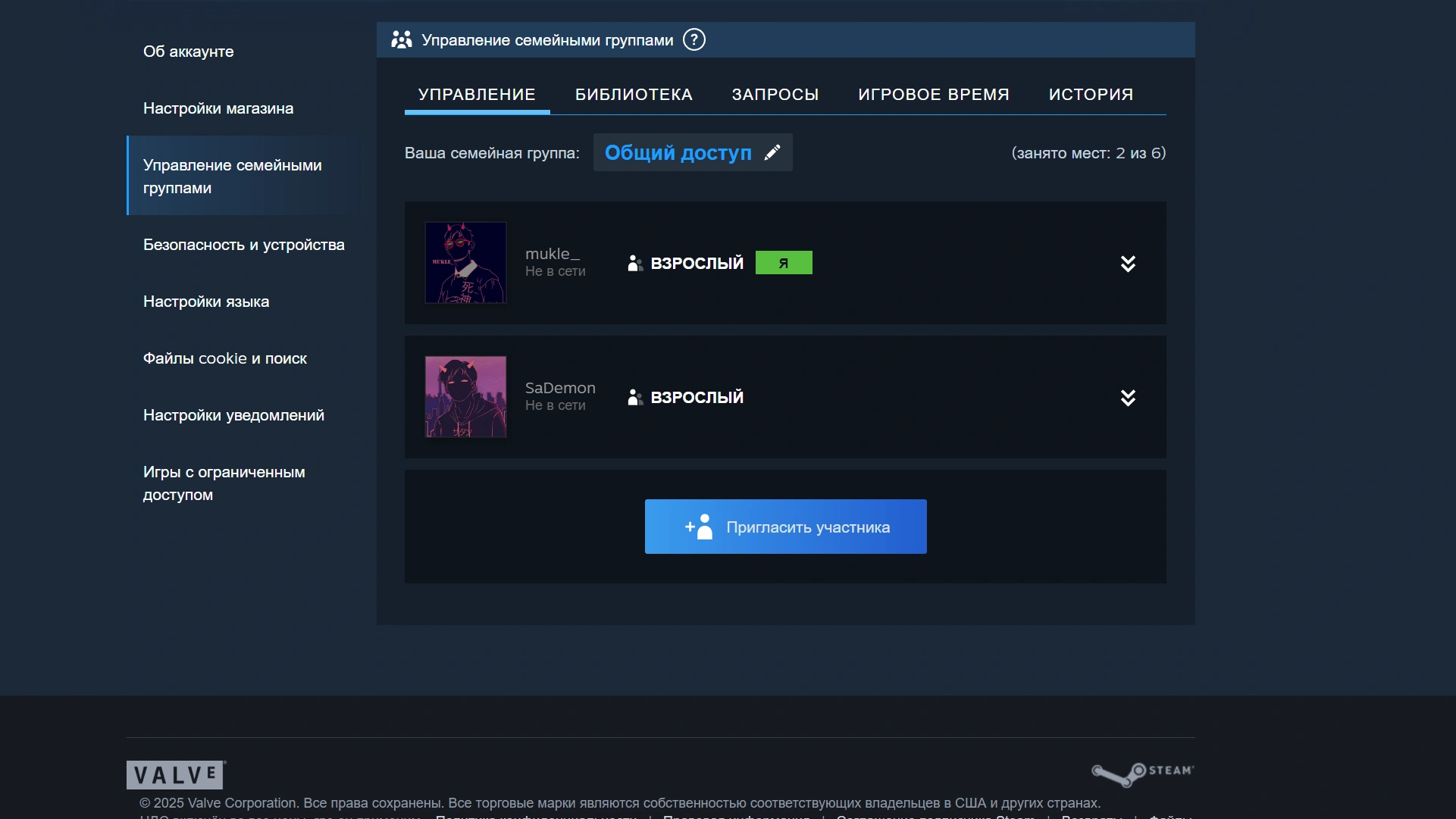
Task: Expand SaDemon member details
Action: (1128, 397)
